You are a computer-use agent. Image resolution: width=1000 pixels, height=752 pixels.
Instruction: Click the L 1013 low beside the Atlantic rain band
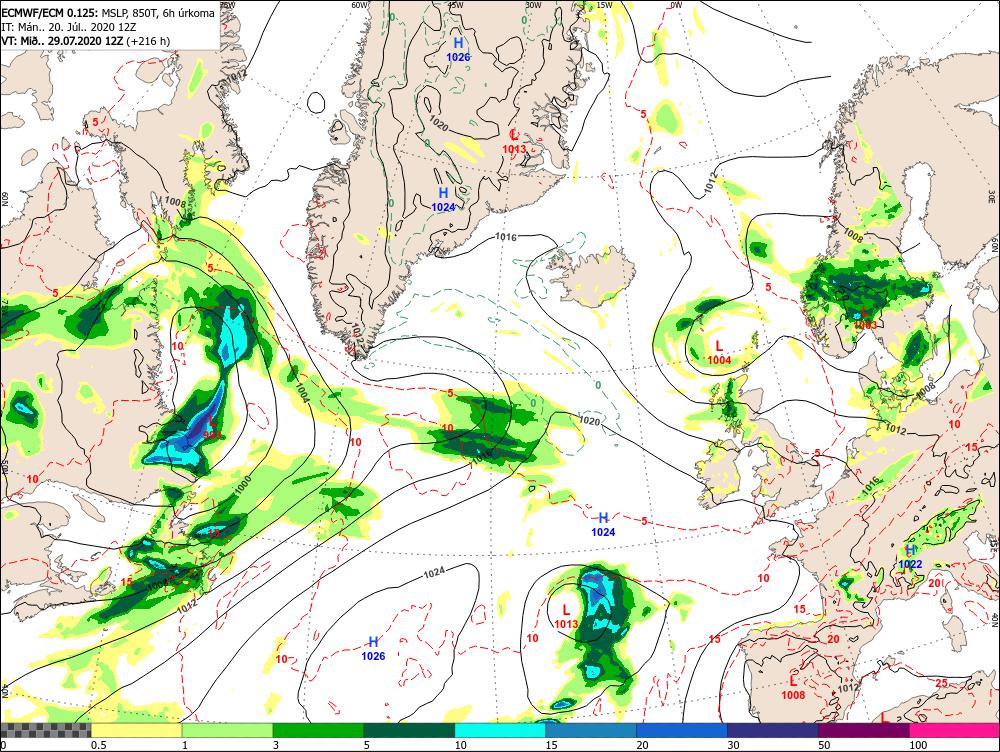point(566,617)
